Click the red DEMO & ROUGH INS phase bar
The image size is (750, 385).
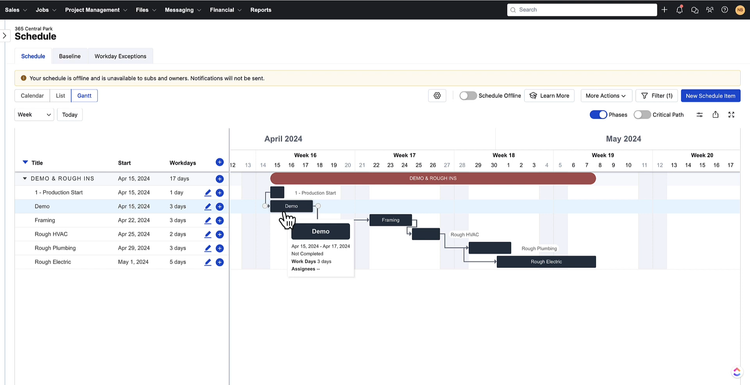coord(433,178)
